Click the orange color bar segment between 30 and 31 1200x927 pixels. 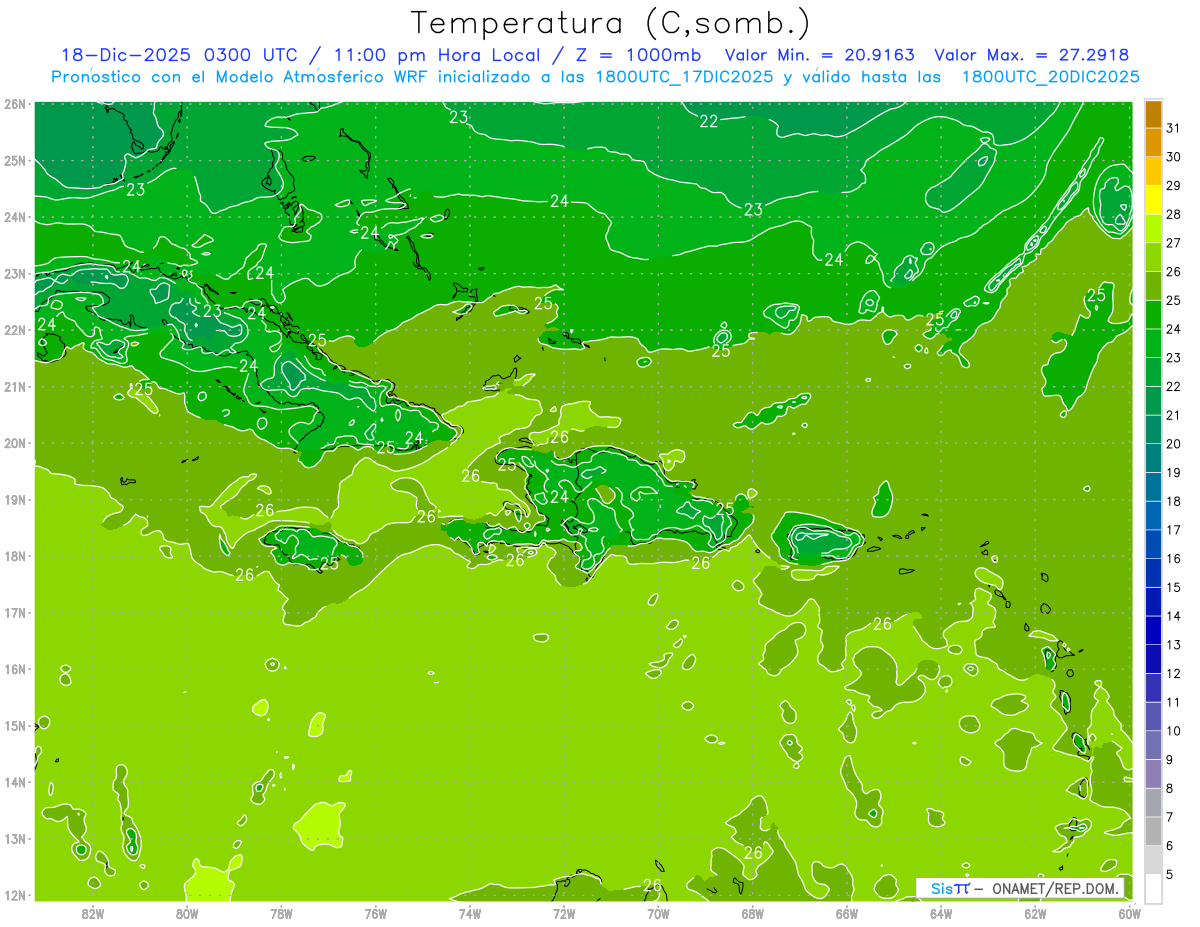click(x=1153, y=143)
